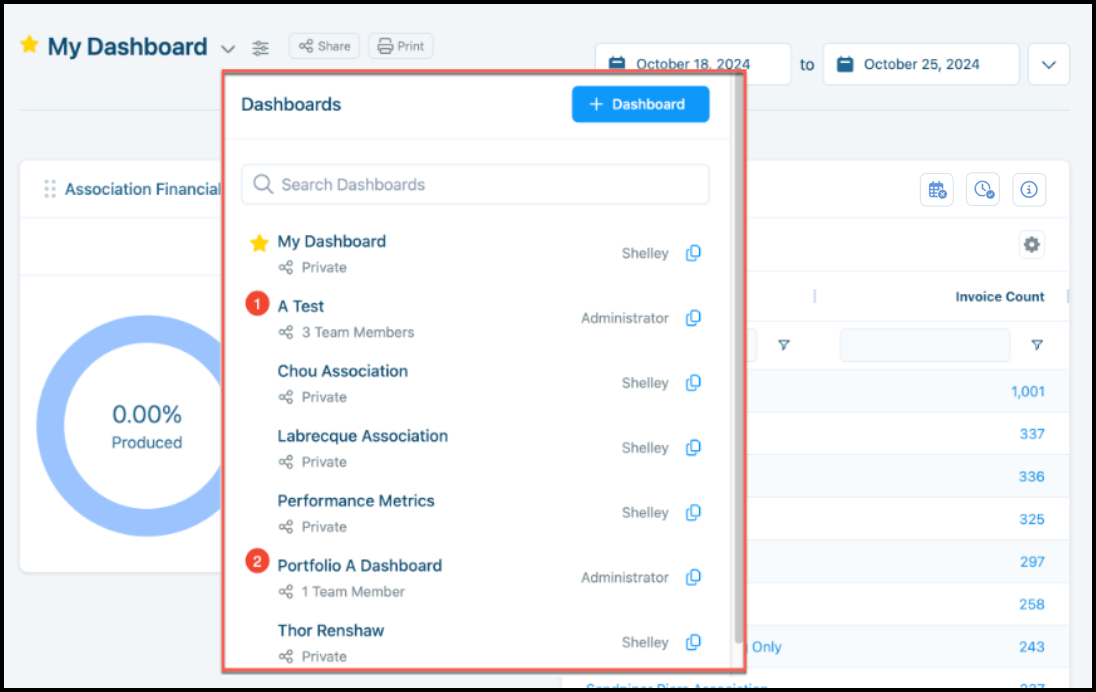Click share icon under Chou Association
The width and height of the screenshot is (1096, 692).
[x=286, y=397]
